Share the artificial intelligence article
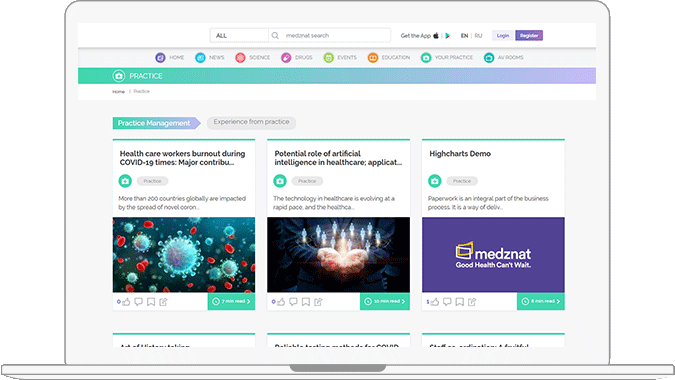 coord(318,302)
